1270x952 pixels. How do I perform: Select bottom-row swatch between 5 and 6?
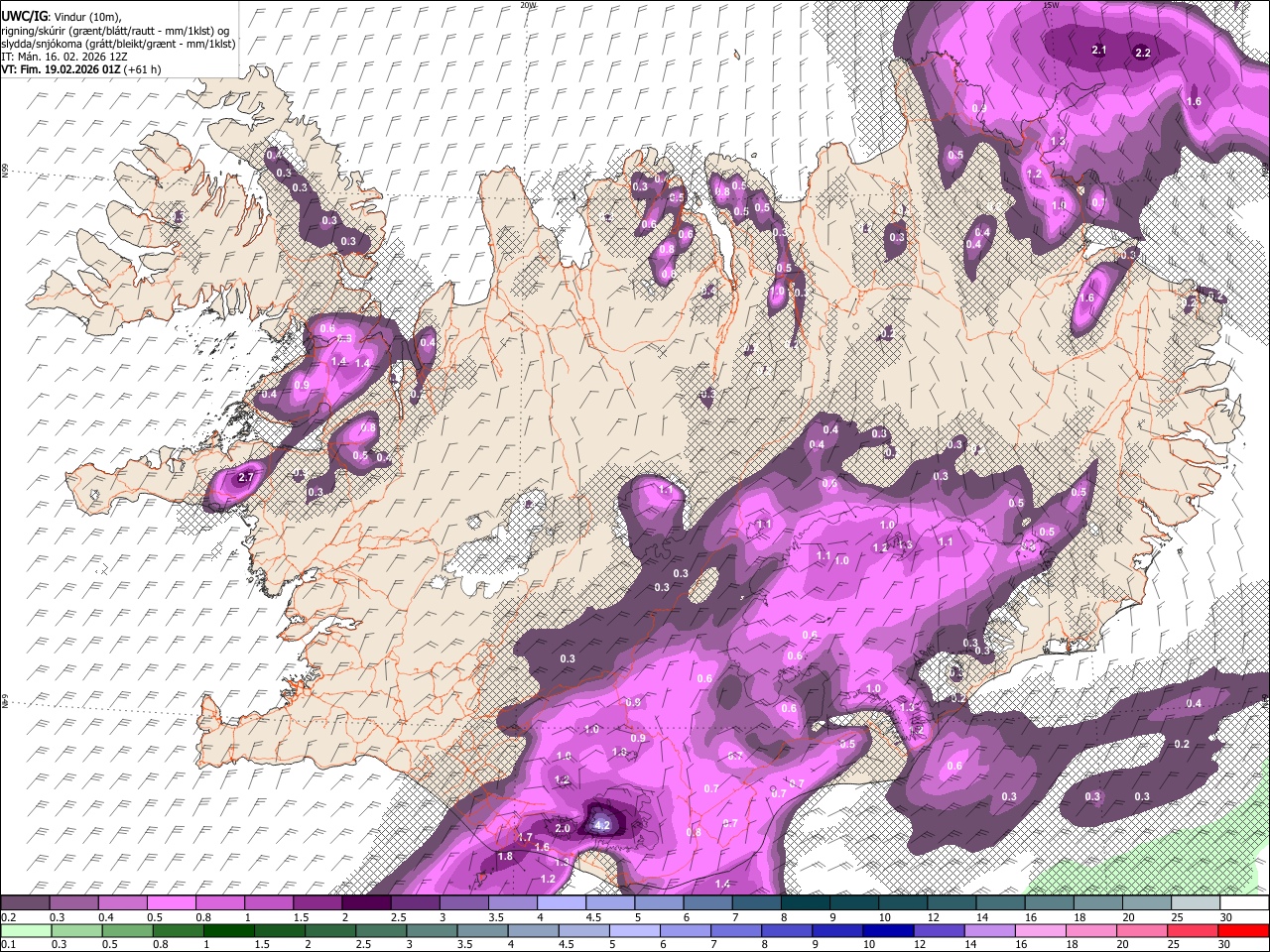click(633, 930)
